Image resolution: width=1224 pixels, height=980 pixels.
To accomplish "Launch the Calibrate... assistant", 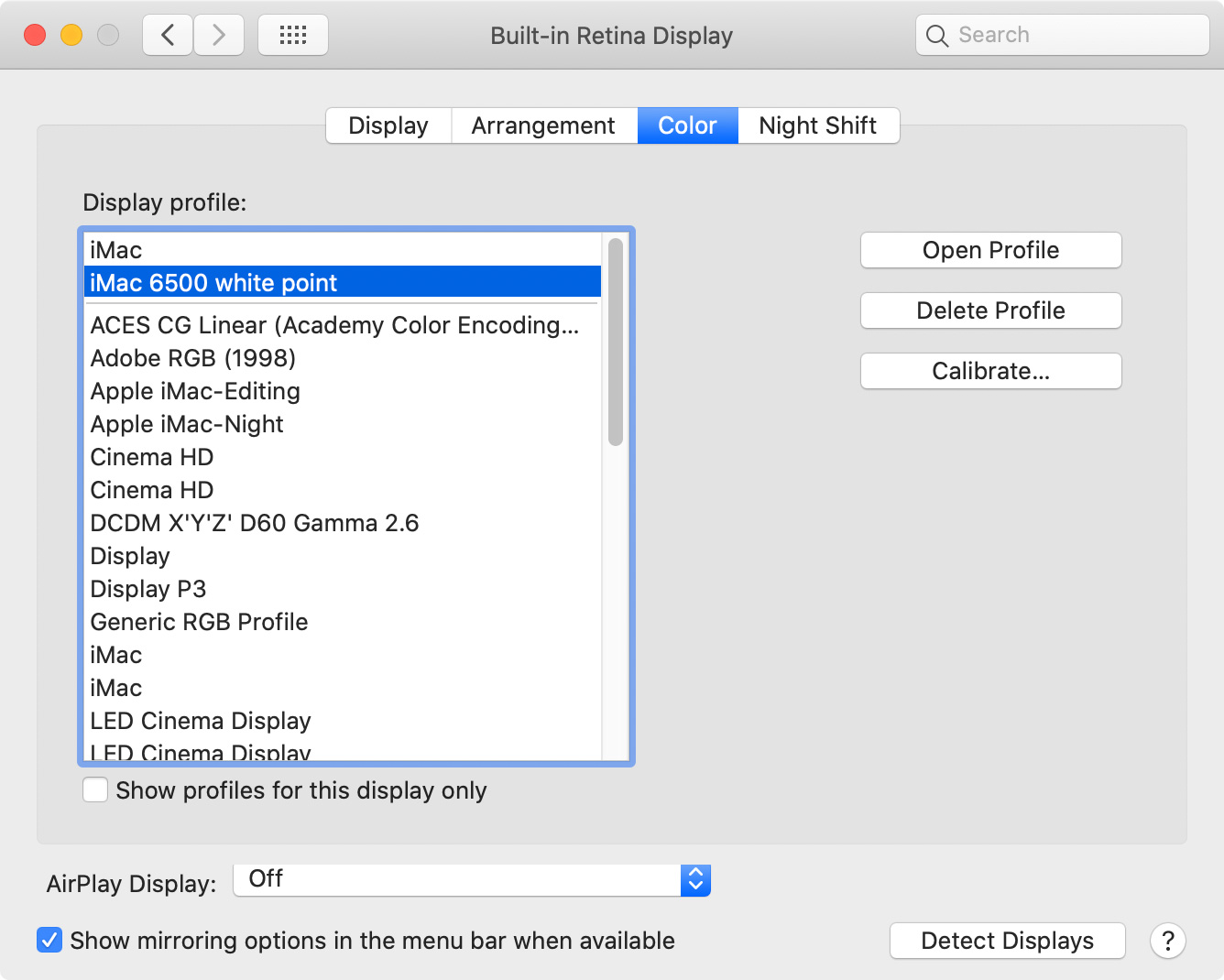I will coord(991,371).
